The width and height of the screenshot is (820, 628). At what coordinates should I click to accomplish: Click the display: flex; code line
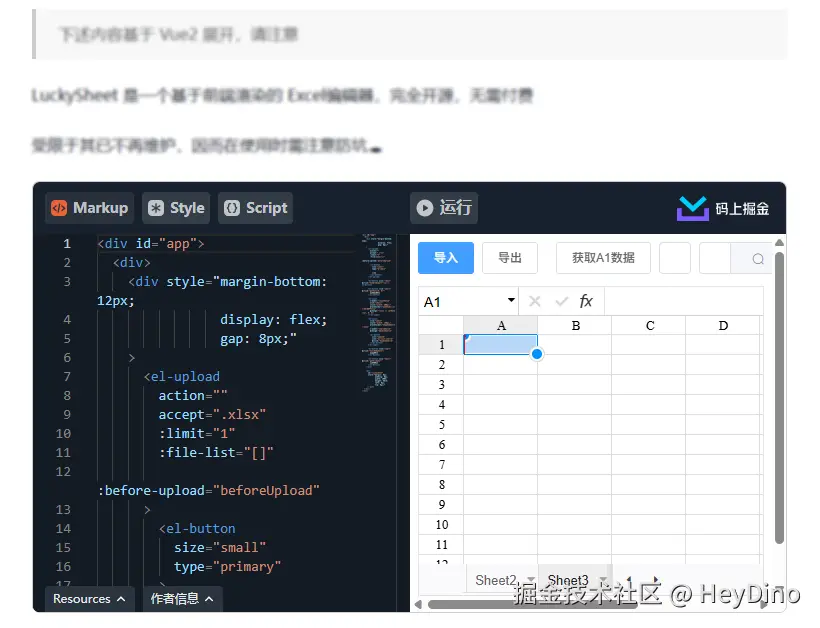(x=274, y=319)
